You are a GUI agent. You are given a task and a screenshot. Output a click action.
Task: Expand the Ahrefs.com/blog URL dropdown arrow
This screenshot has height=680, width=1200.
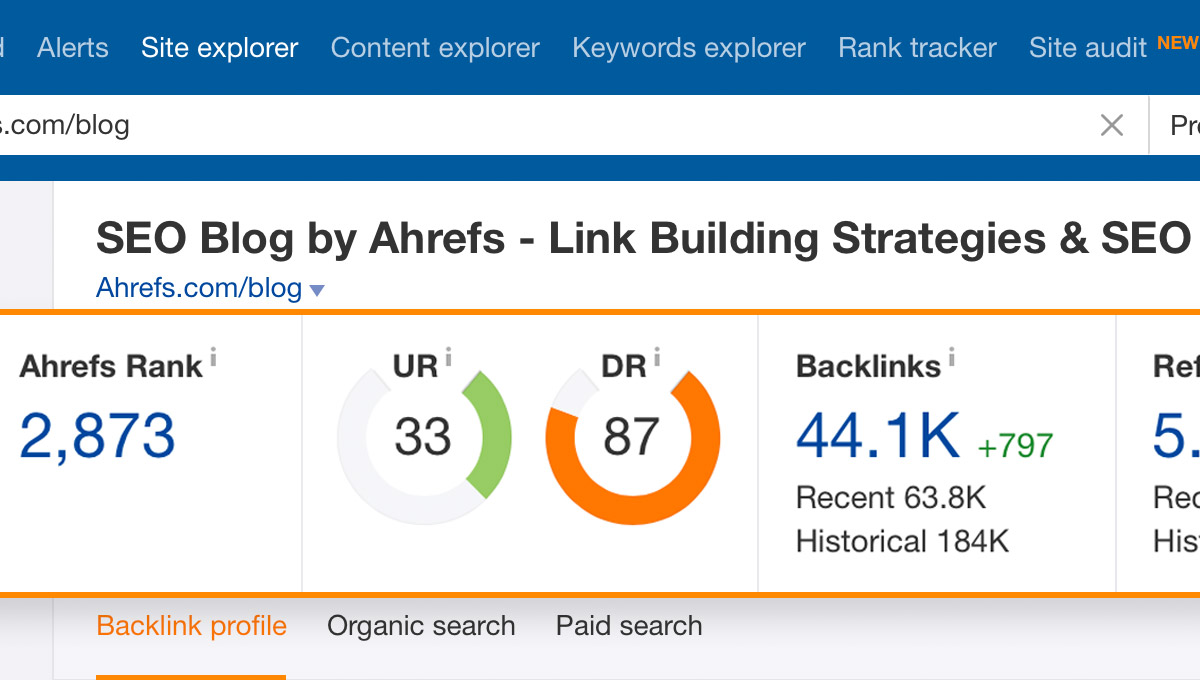tap(317, 291)
